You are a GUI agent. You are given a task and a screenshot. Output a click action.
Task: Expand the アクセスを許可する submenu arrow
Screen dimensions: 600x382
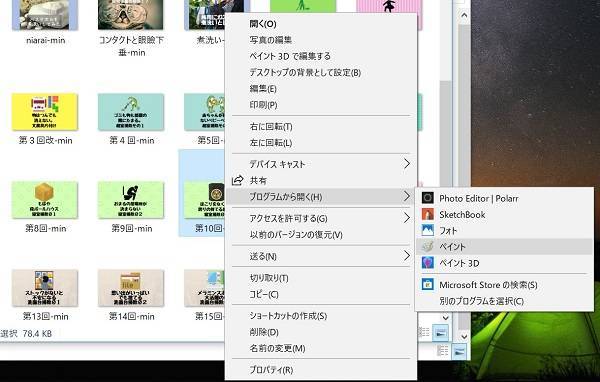coord(406,218)
